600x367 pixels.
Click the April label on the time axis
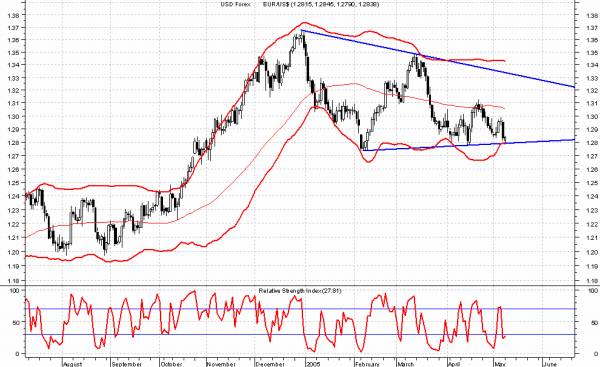coord(455,364)
